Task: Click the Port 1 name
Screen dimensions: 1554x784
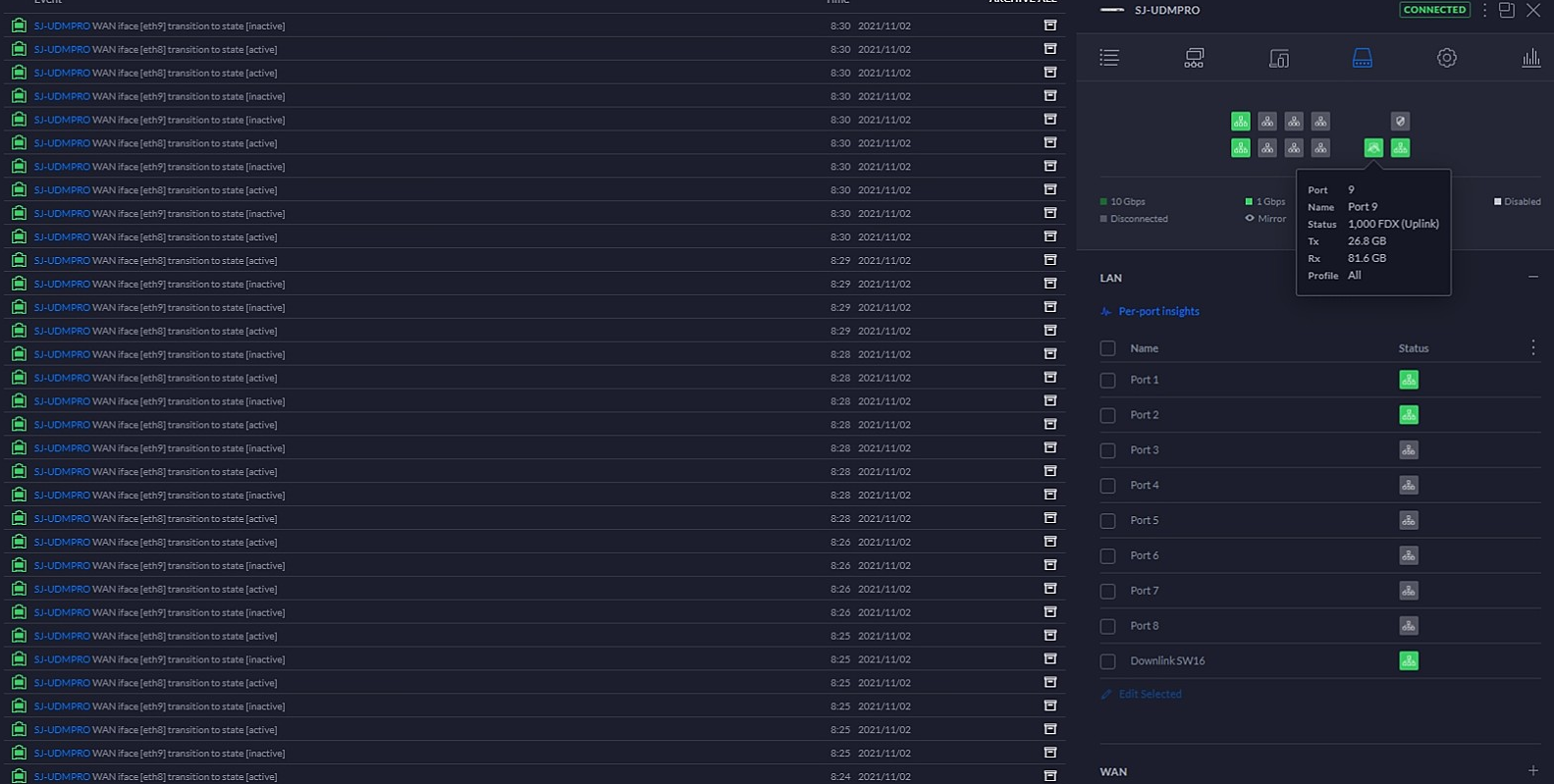Action: (1144, 380)
